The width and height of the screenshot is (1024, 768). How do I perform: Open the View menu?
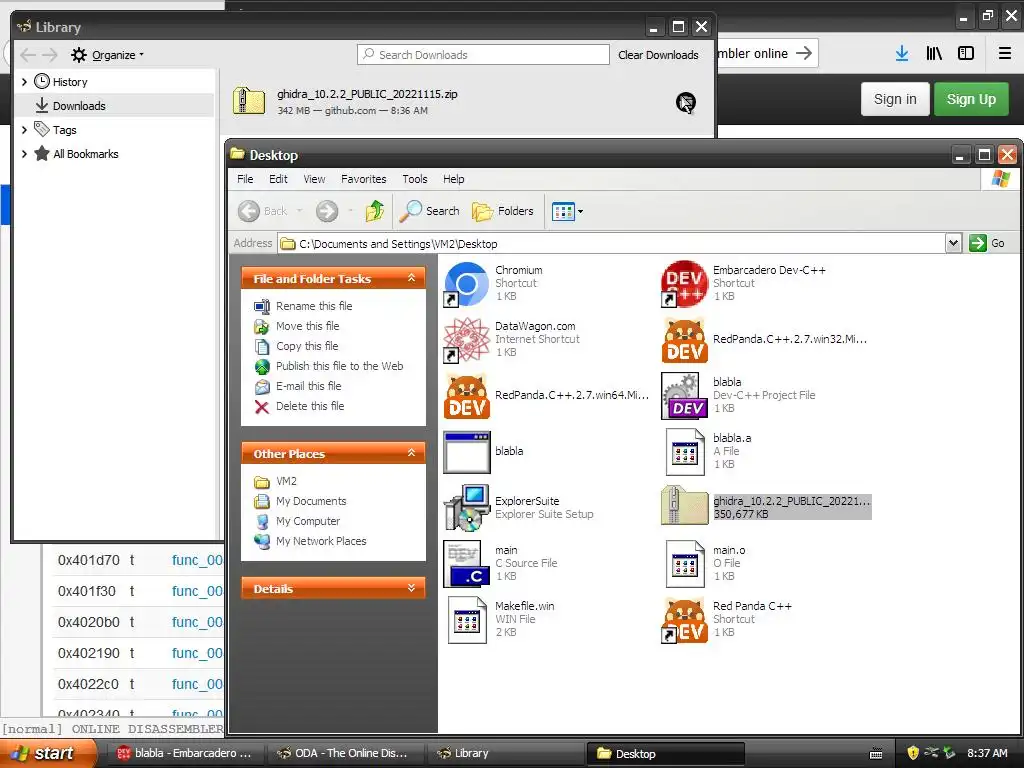(314, 179)
